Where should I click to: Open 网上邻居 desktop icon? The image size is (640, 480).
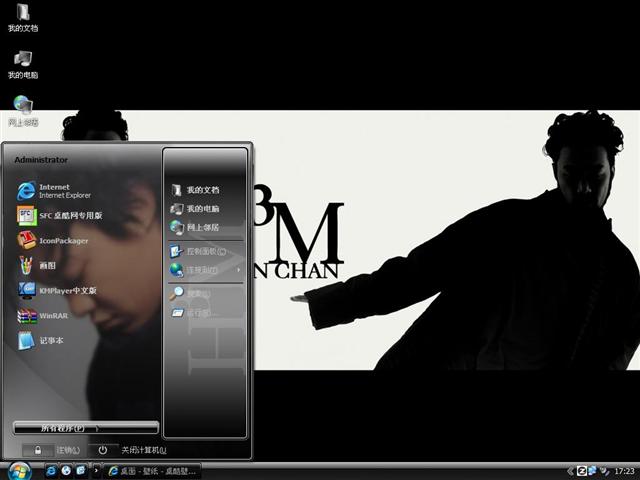click(x=23, y=111)
